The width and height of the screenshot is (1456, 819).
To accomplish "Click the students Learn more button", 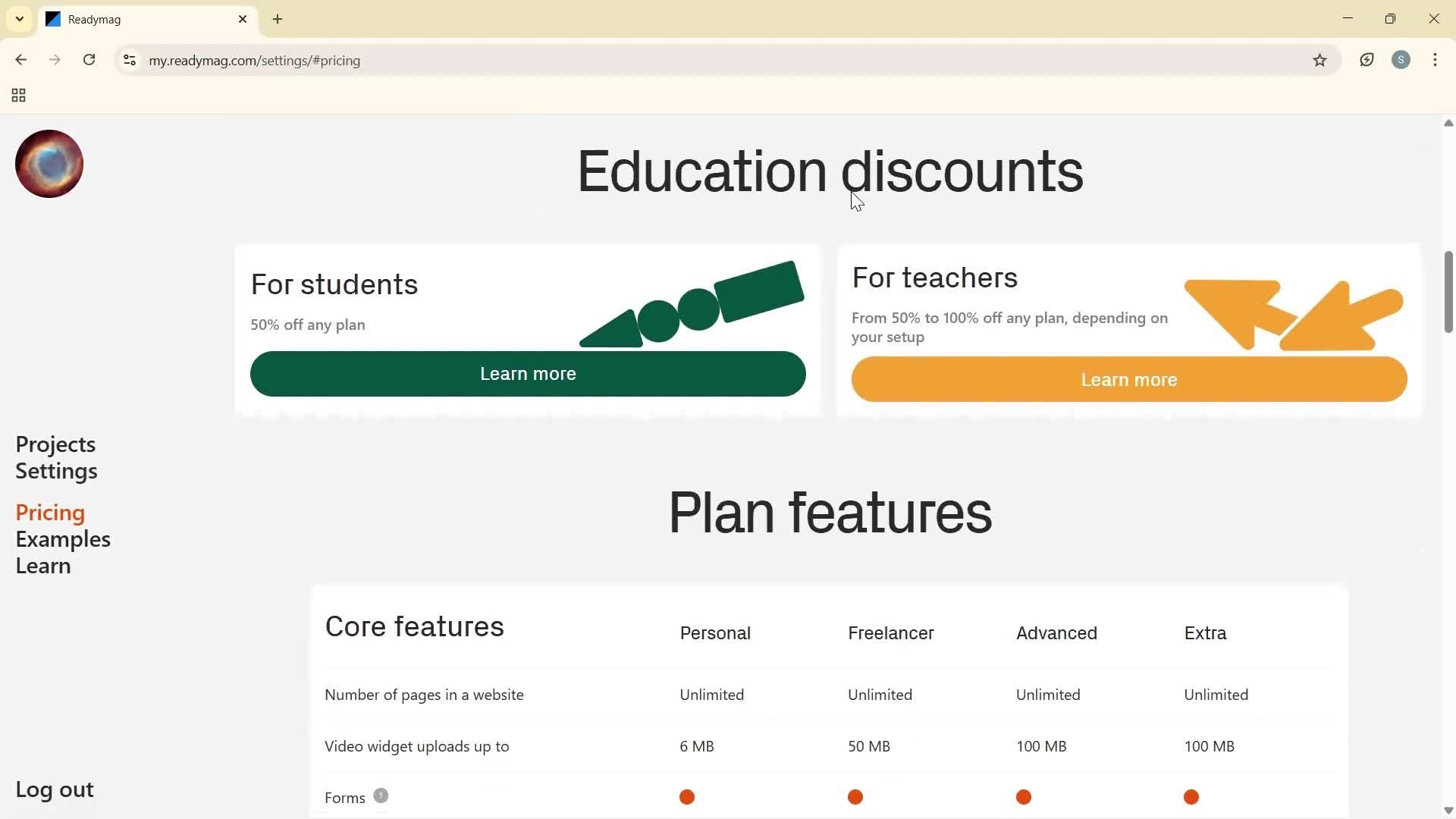I will pos(528,374).
